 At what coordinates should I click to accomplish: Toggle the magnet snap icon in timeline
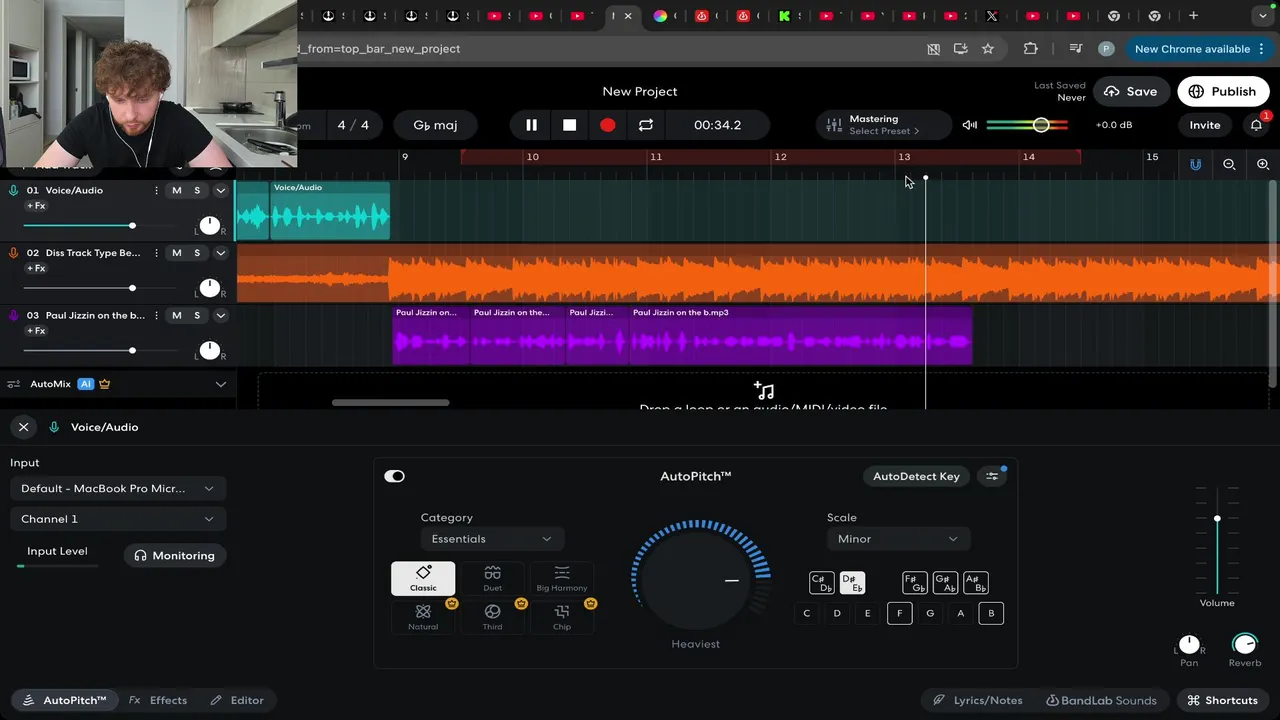tap(1195, 164)
